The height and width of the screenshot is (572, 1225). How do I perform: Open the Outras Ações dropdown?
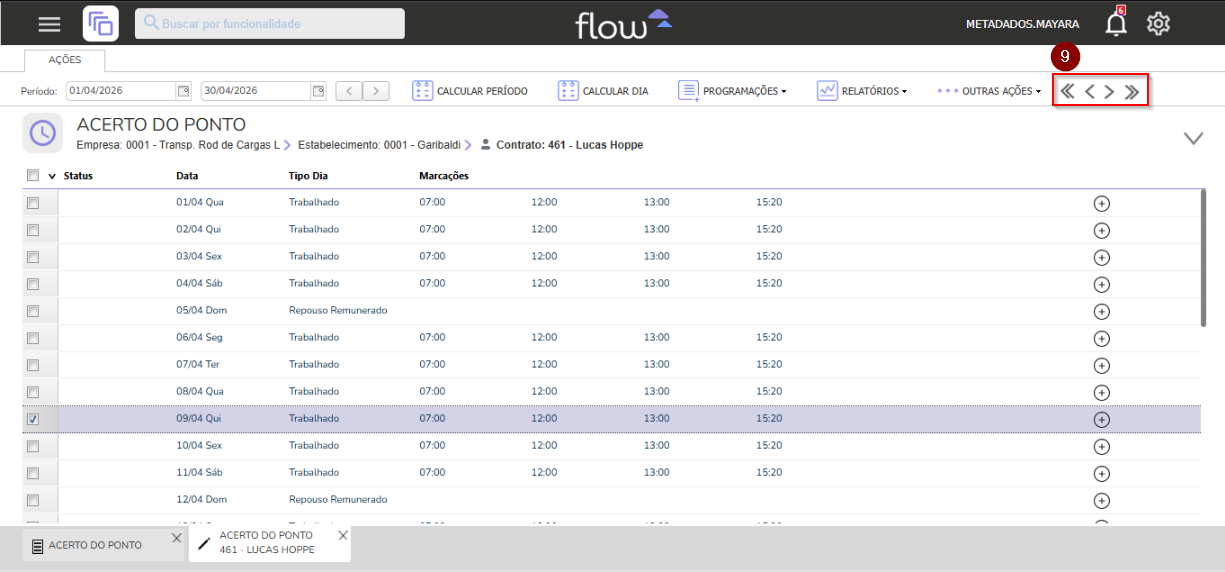pyautogui.click(x=989, y=91)
